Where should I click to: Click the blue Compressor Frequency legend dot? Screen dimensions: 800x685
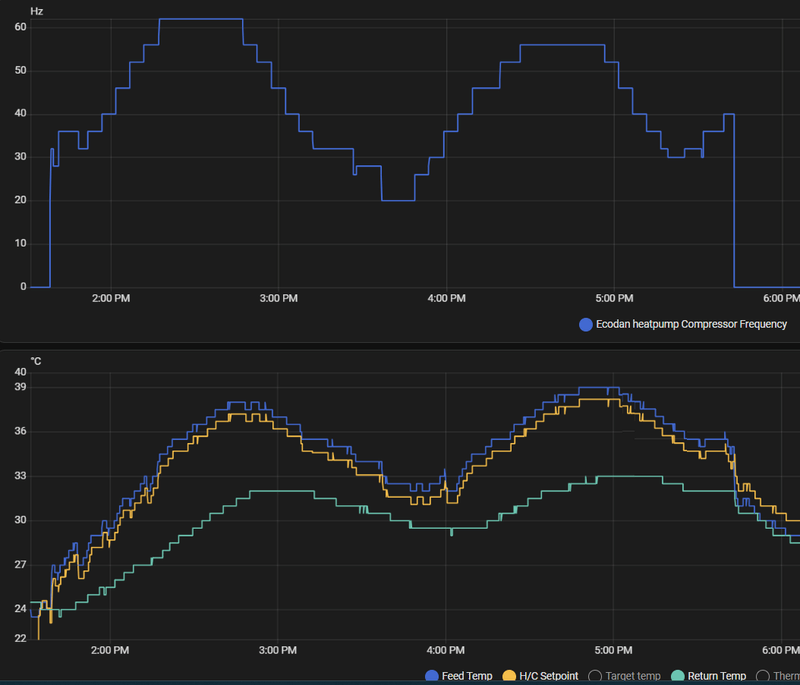click(586, 324)
